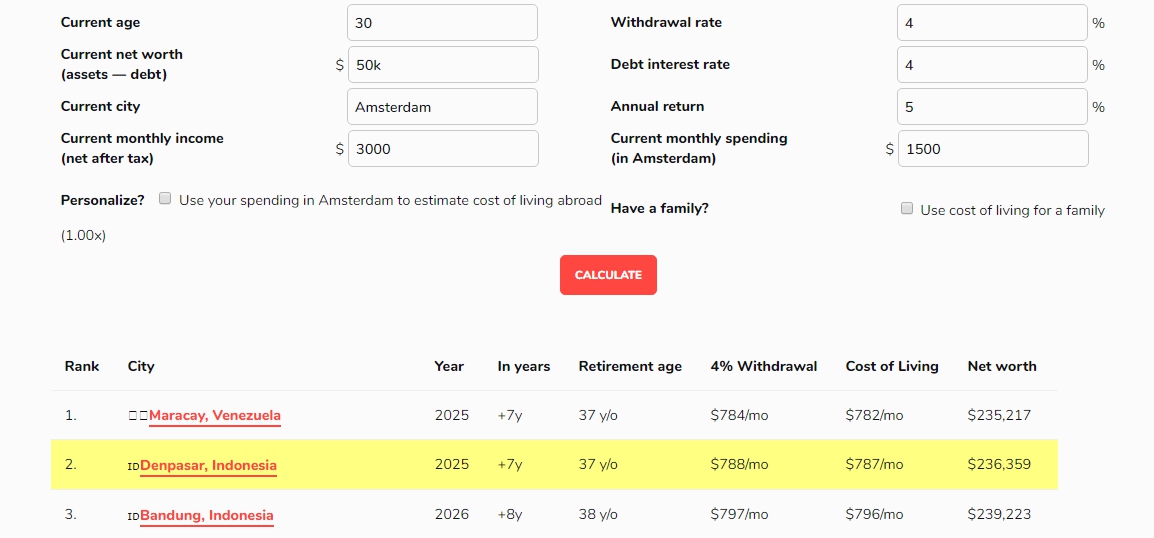Click the Current net worth field
The width and height of the screenshot is (1154, 538).
point(443,65)
